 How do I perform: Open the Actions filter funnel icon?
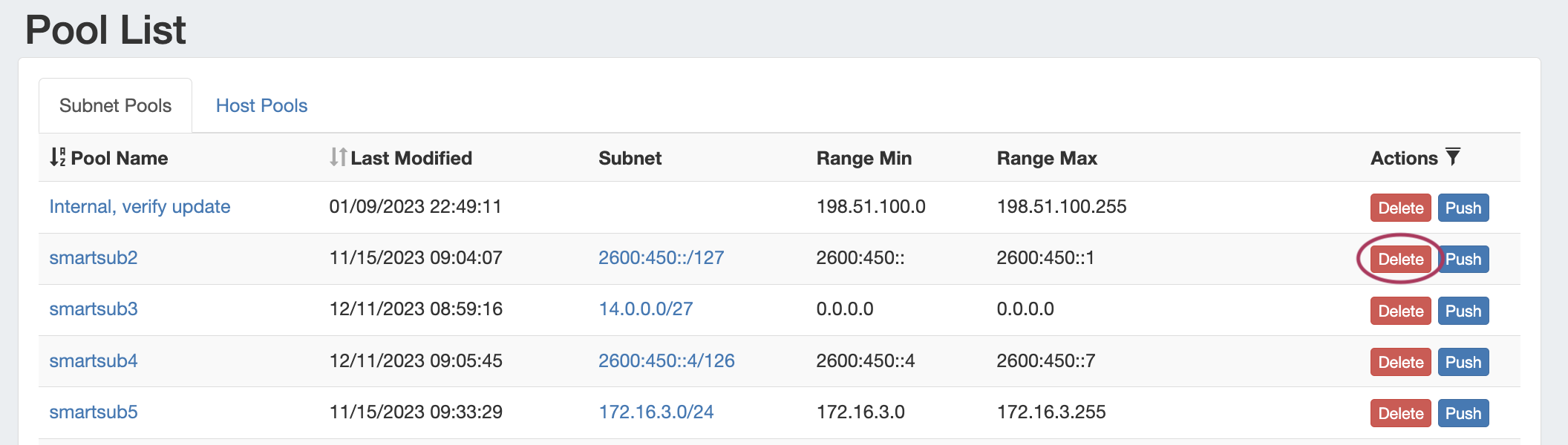1453,157
